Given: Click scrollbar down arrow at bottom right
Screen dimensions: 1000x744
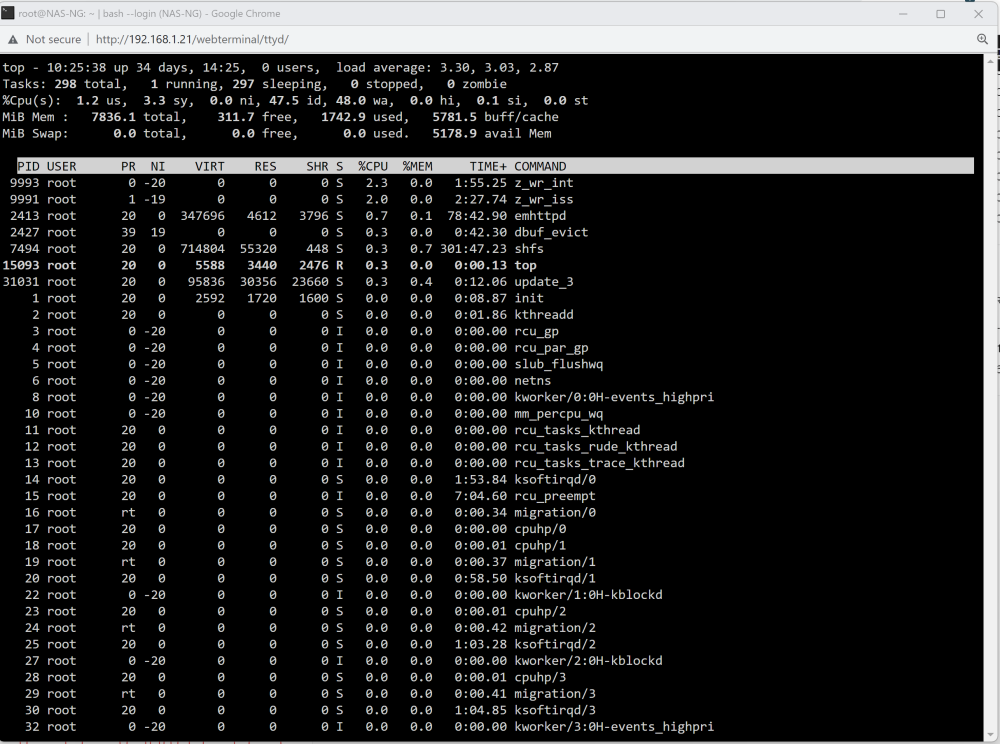Looking at the screenshot, I should click(x=990, y=734).
